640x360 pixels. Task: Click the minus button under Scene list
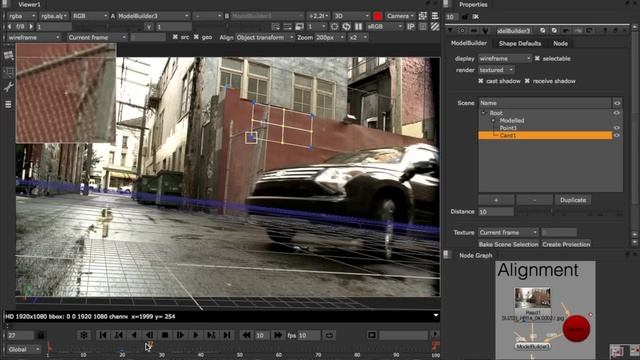coord(534,200)
